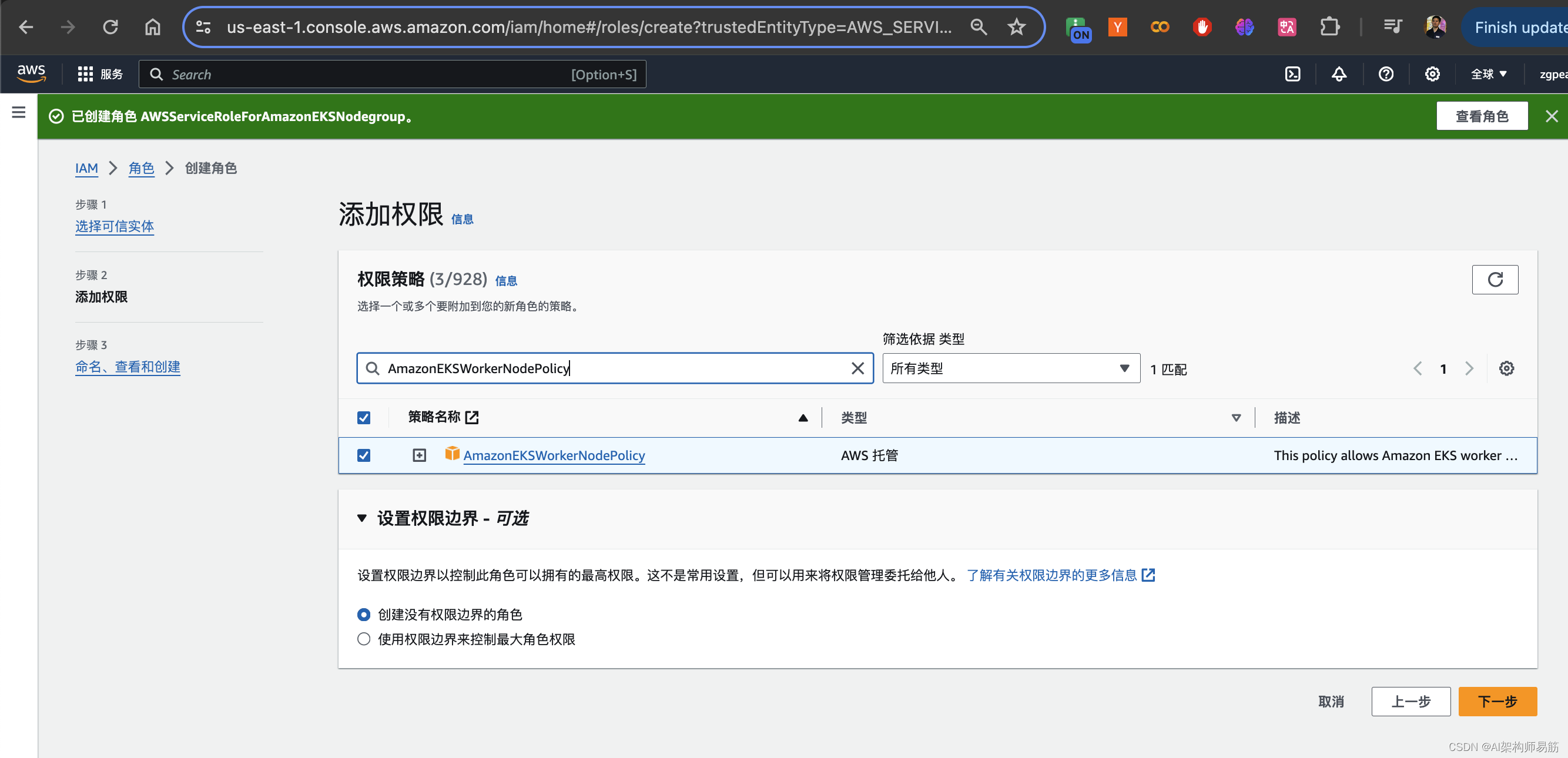
Task: Open the Roles breadcrumb link
Action: coord(141,168)
